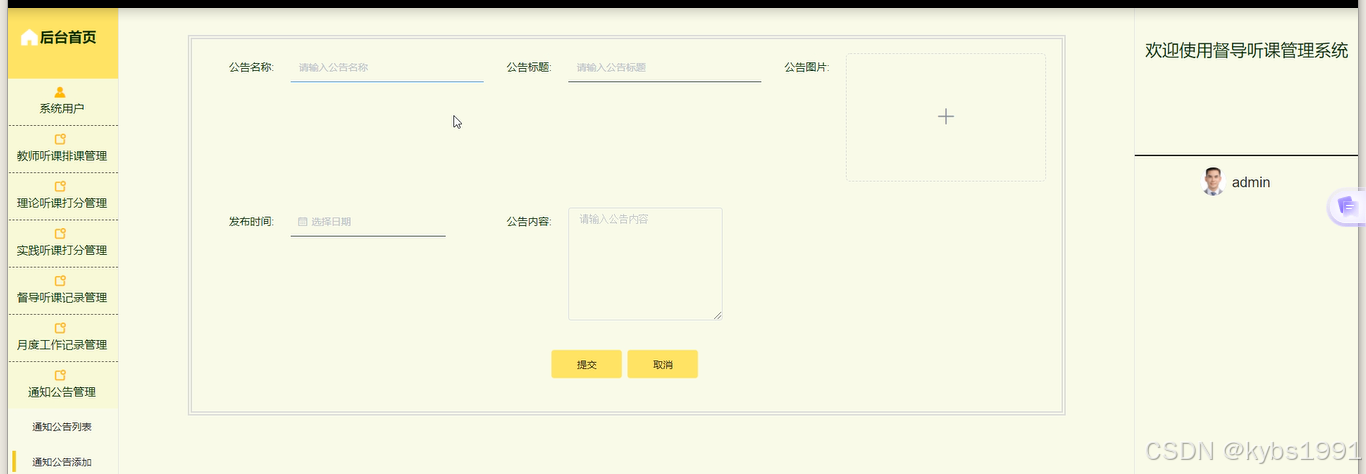The image size is (1366, 474).
Task: Click the icon above 月度工作记录管理
Action: [61, 327]
